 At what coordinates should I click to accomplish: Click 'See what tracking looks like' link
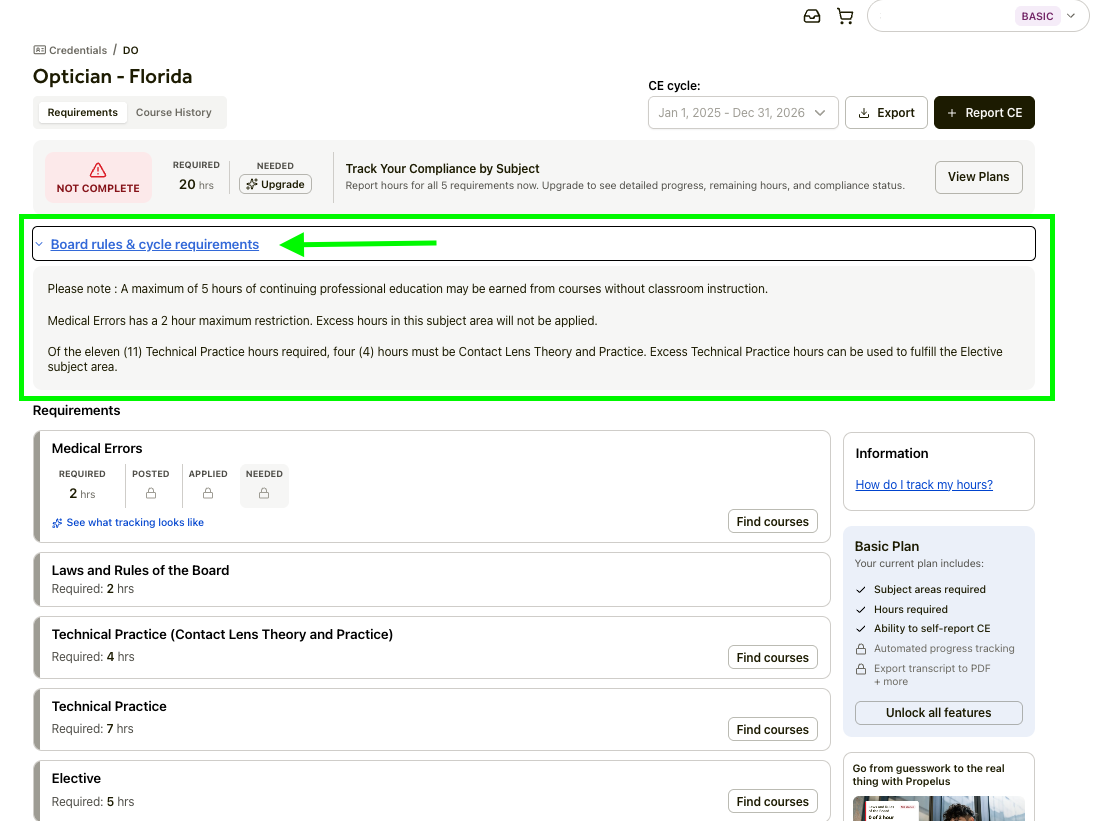tap(134, 522)
